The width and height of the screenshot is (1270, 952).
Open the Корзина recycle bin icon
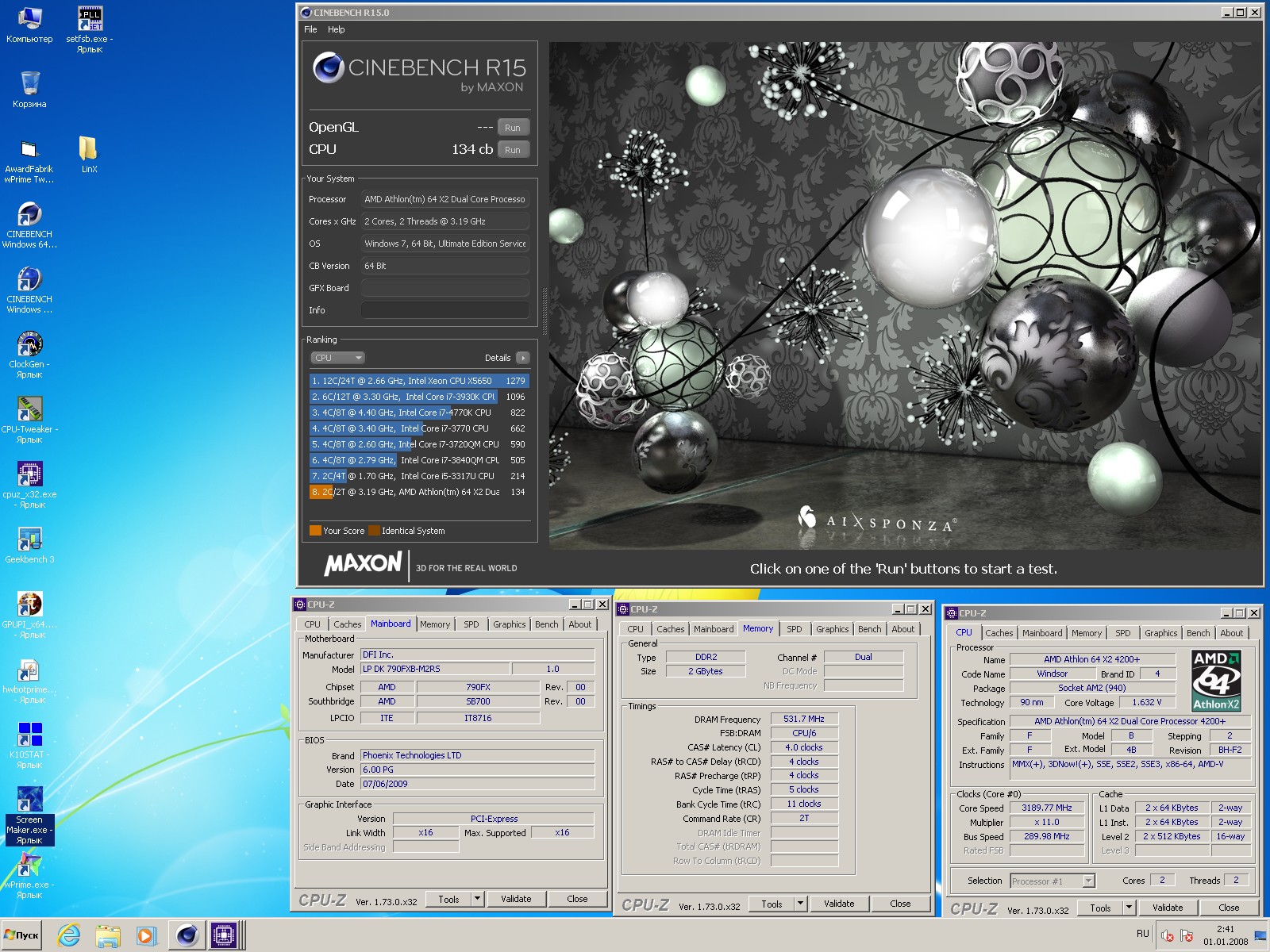29,90
